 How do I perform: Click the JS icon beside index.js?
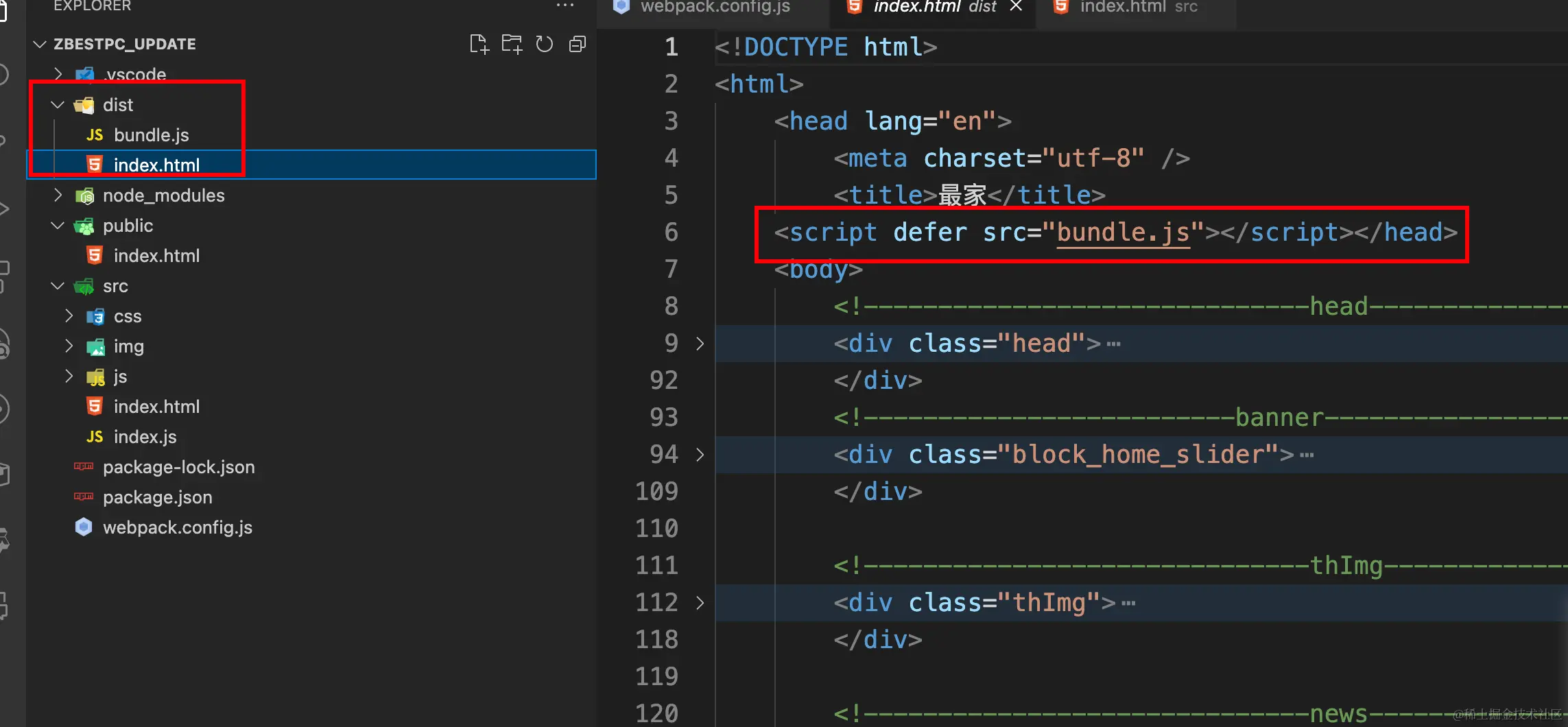[x=95, y=437]
